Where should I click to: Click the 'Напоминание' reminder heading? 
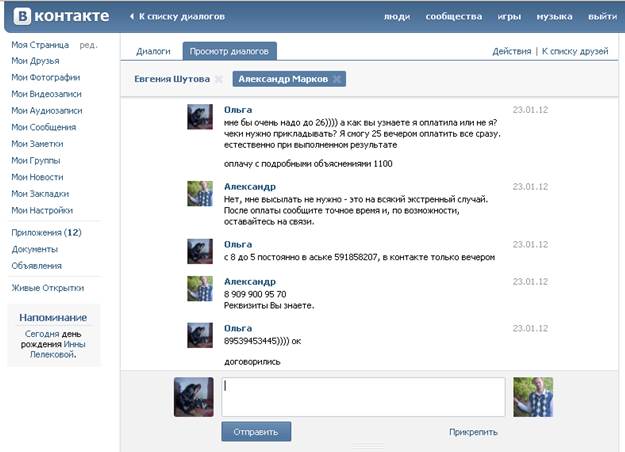(53, 318)
